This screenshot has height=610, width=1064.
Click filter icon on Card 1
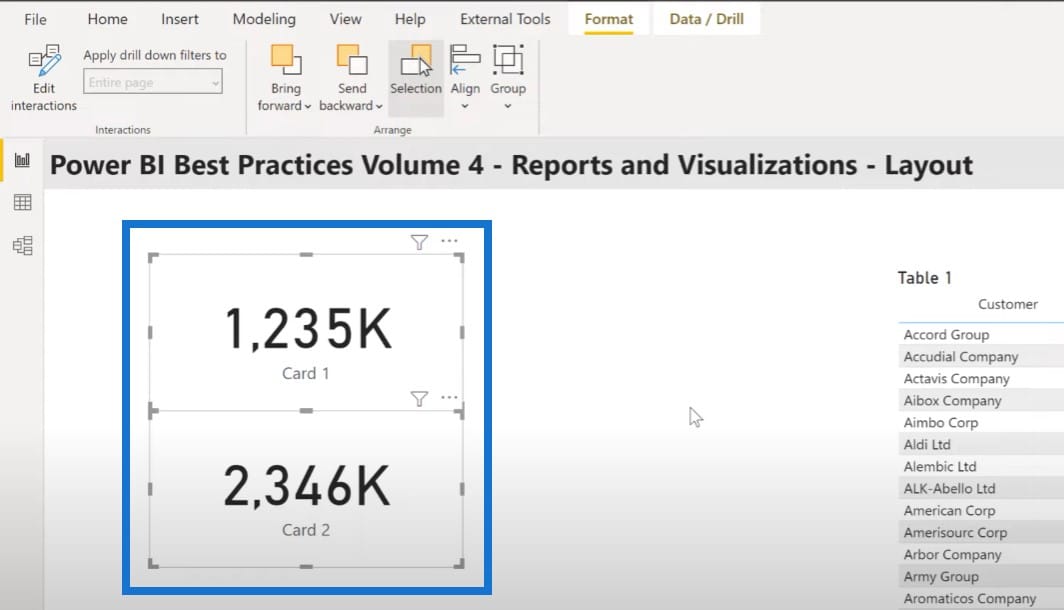[419, 242]
